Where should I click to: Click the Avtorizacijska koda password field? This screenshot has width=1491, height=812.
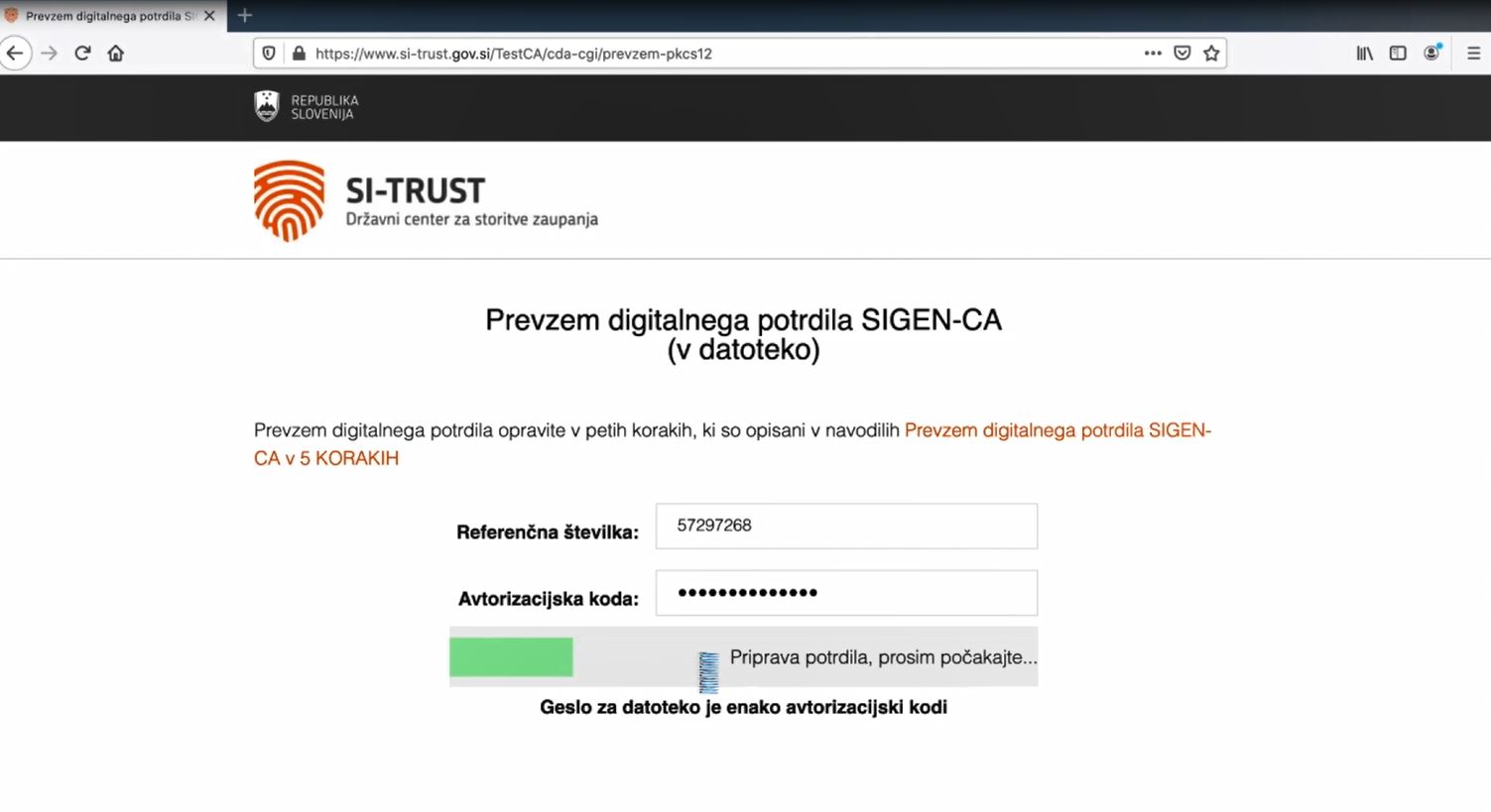pos(846,593)
